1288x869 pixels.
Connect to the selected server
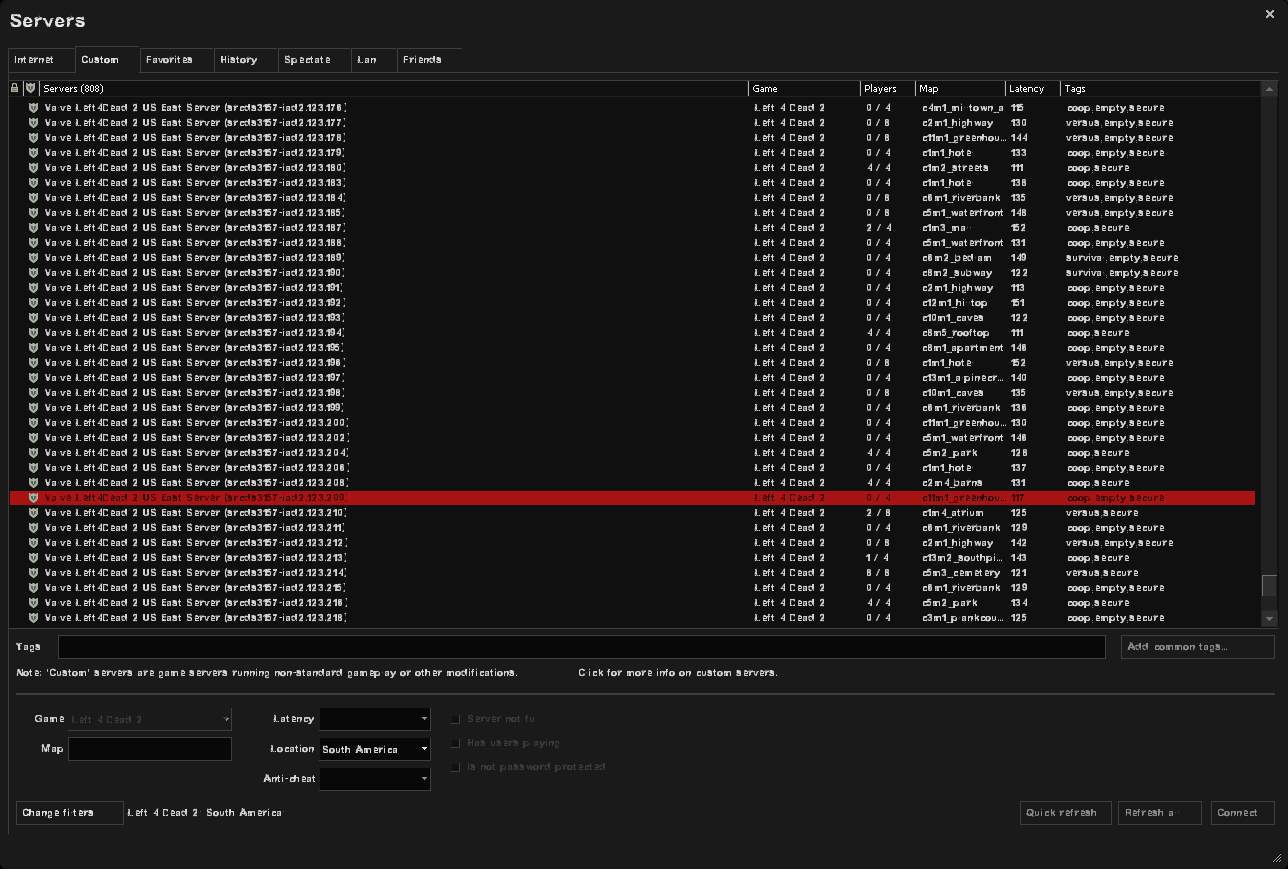(x=1243, y=813)
